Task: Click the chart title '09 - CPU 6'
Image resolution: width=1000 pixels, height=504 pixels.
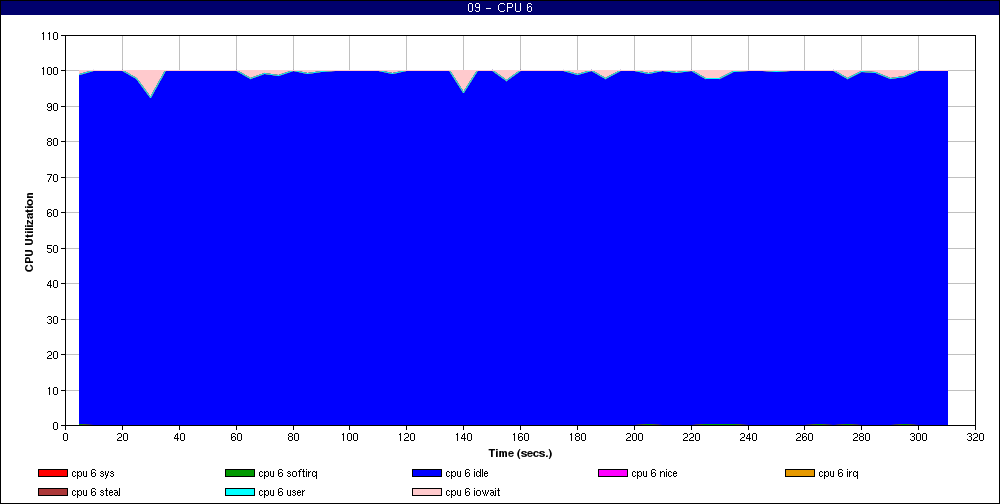Action: (500, 8)
